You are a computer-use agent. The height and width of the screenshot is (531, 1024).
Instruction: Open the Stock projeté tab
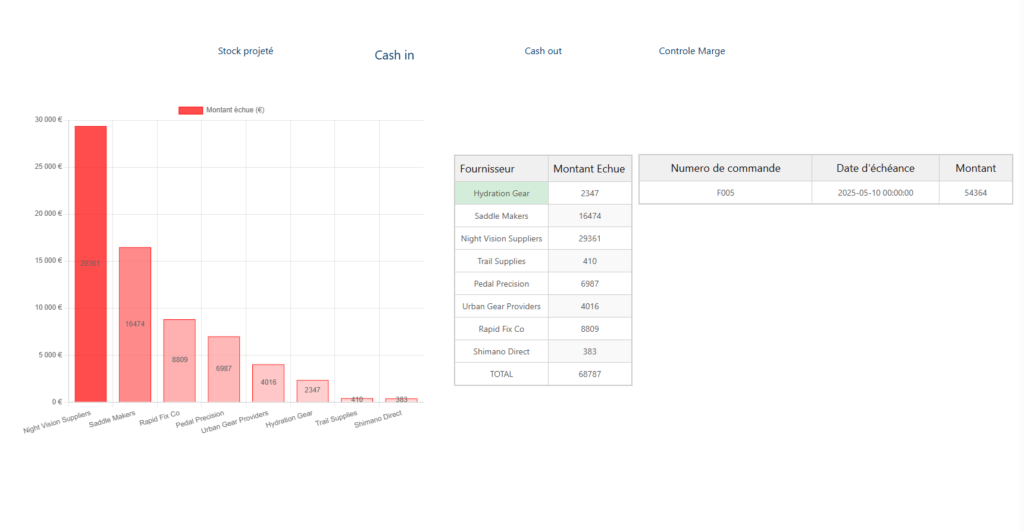tap(245, 51)
